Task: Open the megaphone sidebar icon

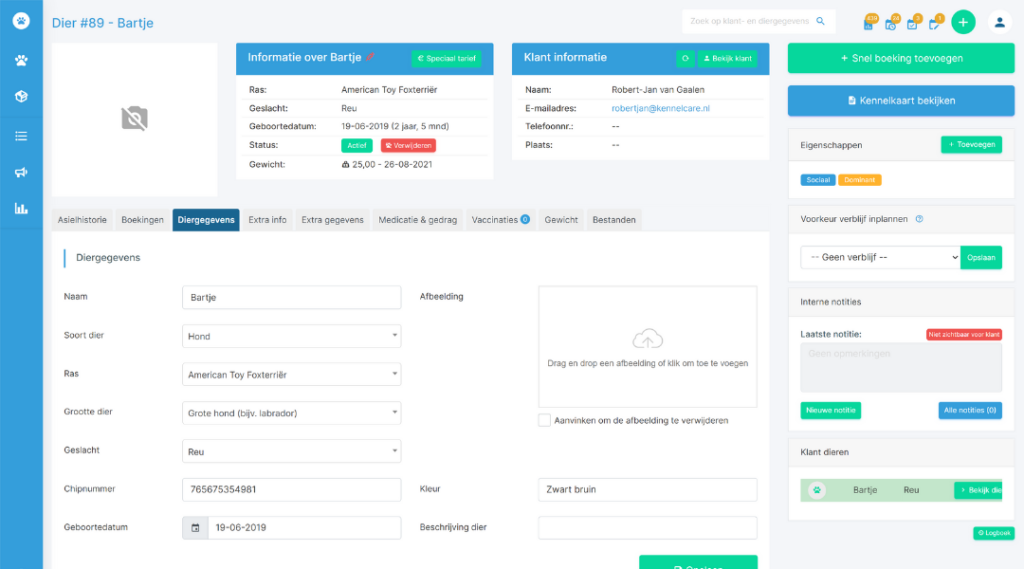Action: pyautogui.click(x=21, y=172)
